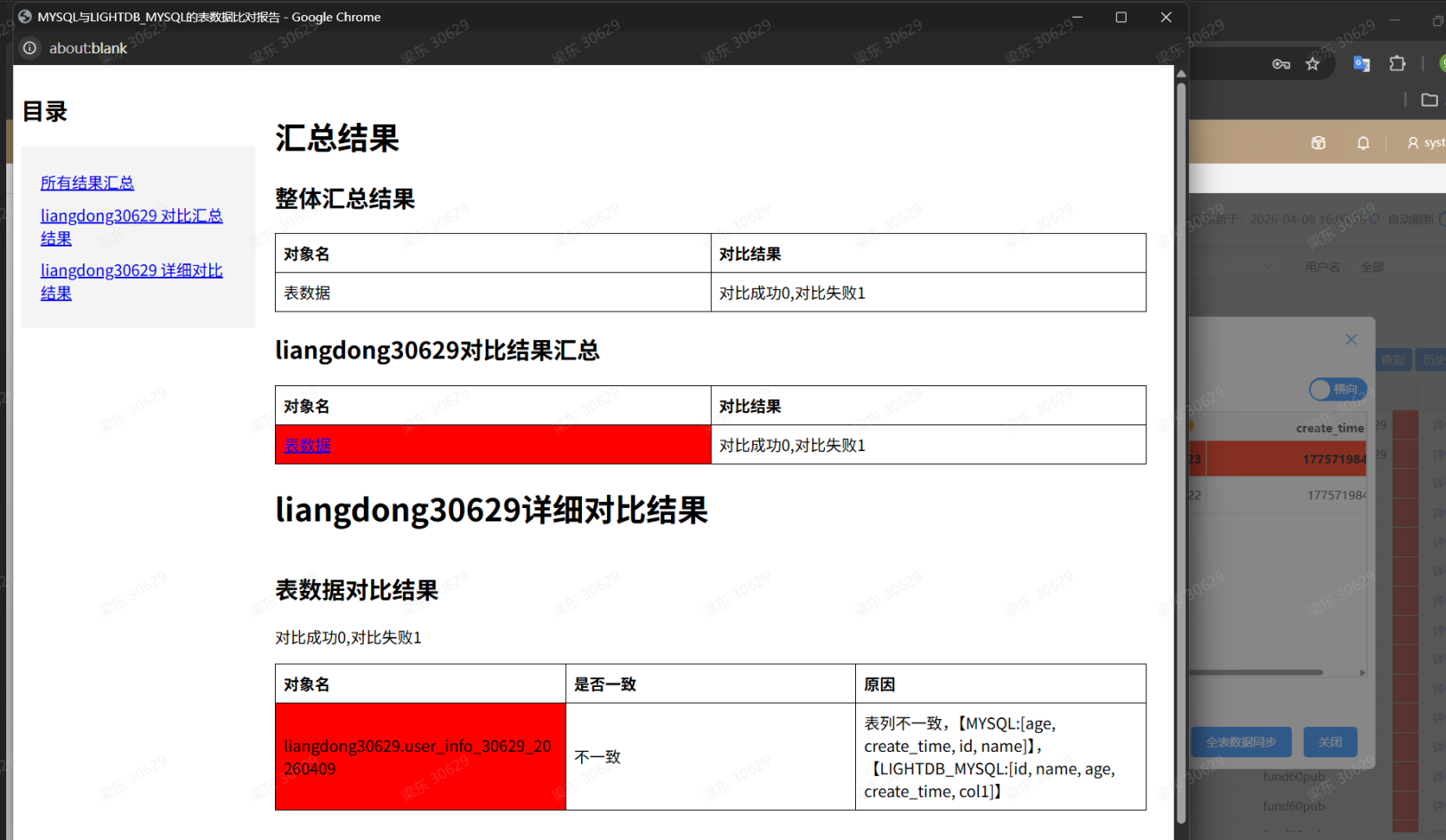Click the 不一致 cell
Screen dimensions: 1446x840
[710, 756]
